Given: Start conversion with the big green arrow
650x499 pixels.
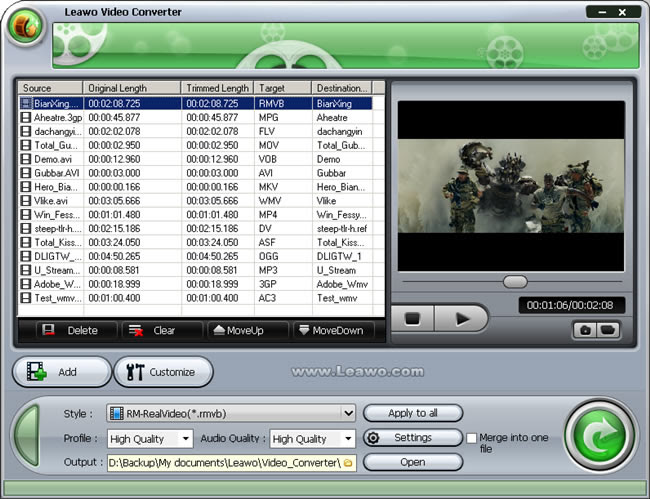Looking at the screenshot, I should [600, 435].
